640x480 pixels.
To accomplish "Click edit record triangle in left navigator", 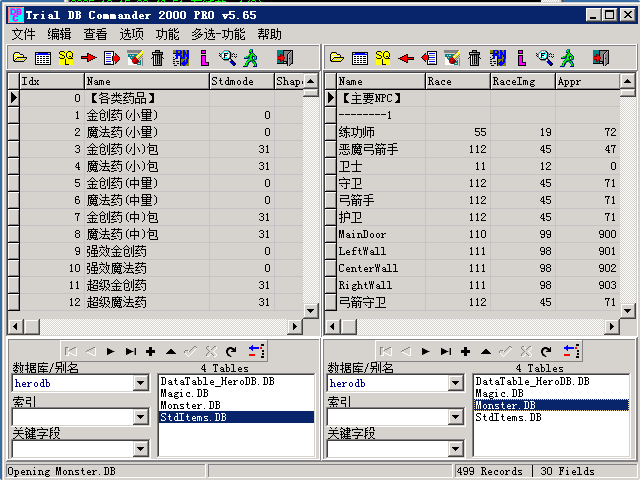I will point(171,351).
